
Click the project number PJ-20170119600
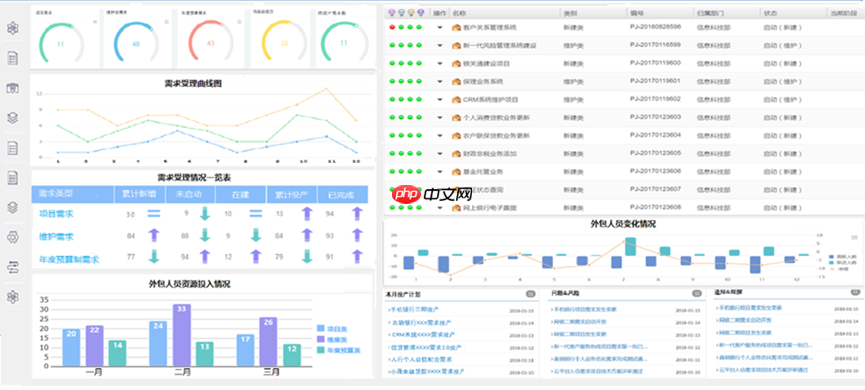click(x=655, y=63)
